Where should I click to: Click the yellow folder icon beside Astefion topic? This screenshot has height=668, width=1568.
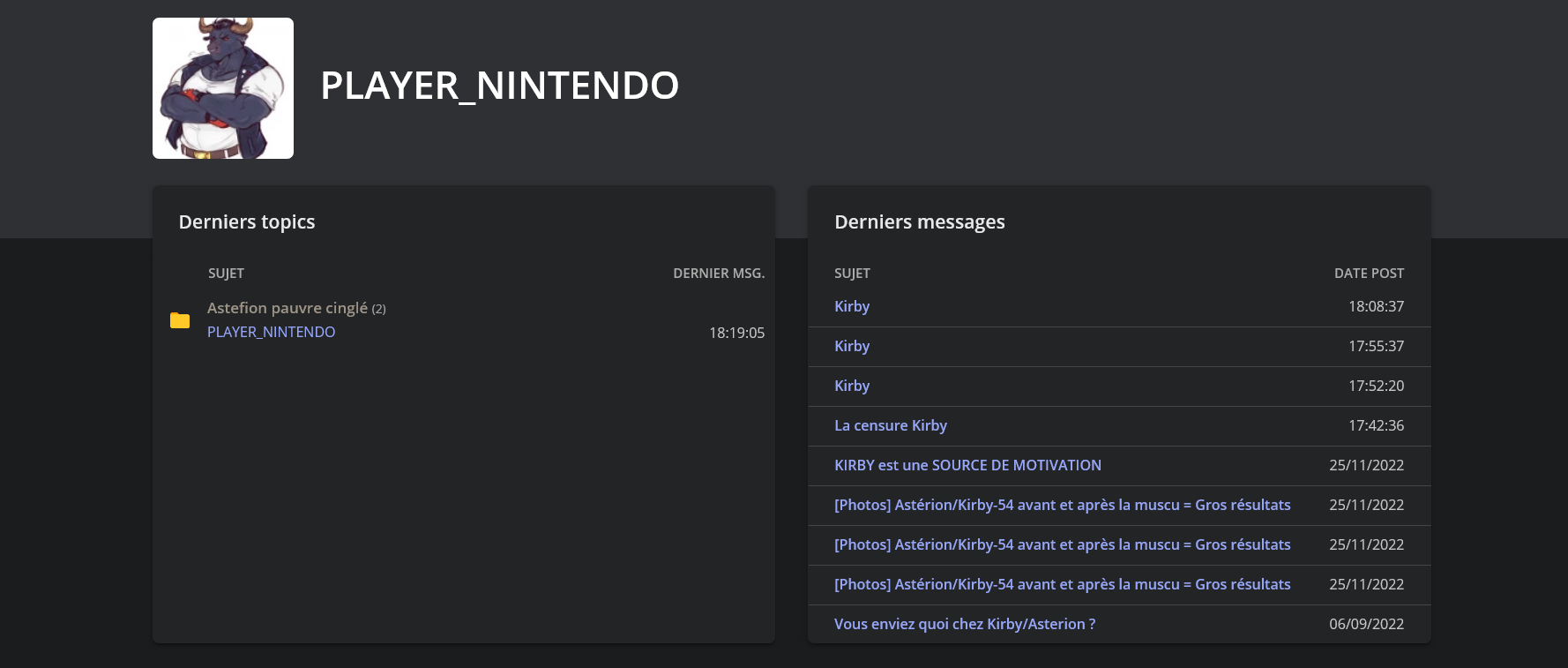coord(180,320)
